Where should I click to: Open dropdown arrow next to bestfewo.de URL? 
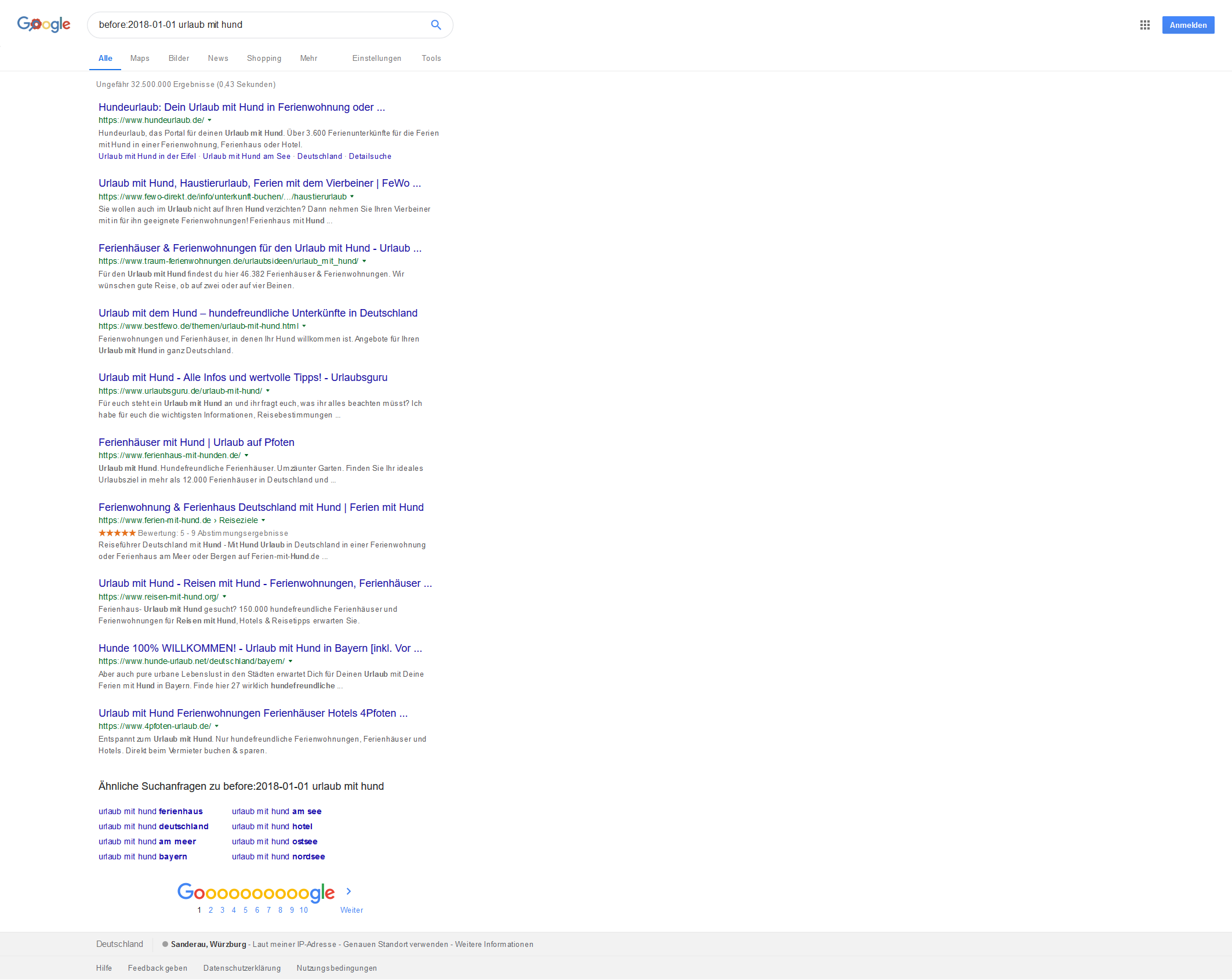[x=304, y=326]
